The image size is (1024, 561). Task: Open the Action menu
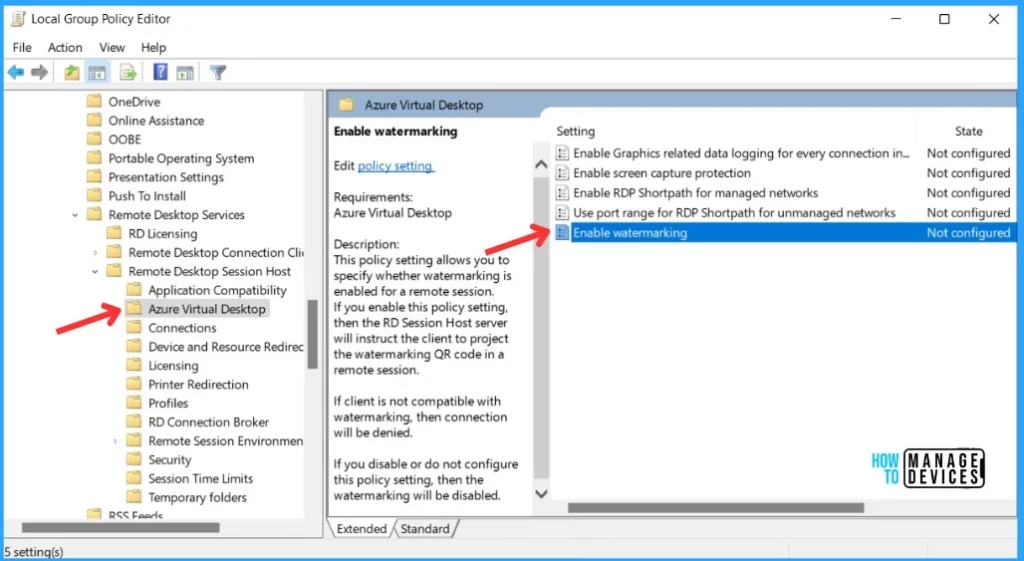coord(65,48)
